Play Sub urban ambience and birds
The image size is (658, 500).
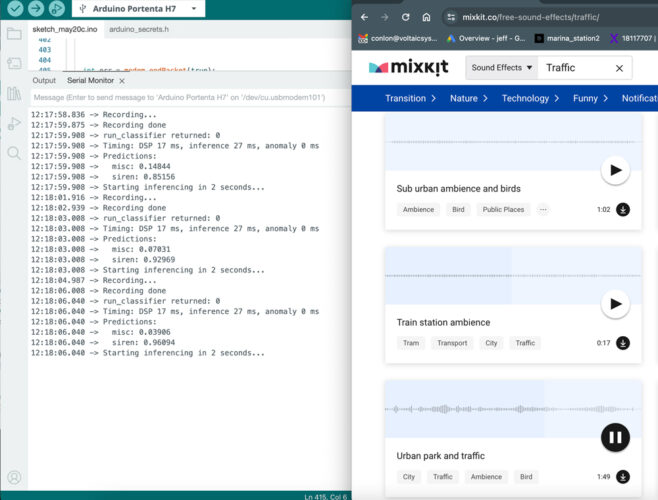tap(615, 170)
